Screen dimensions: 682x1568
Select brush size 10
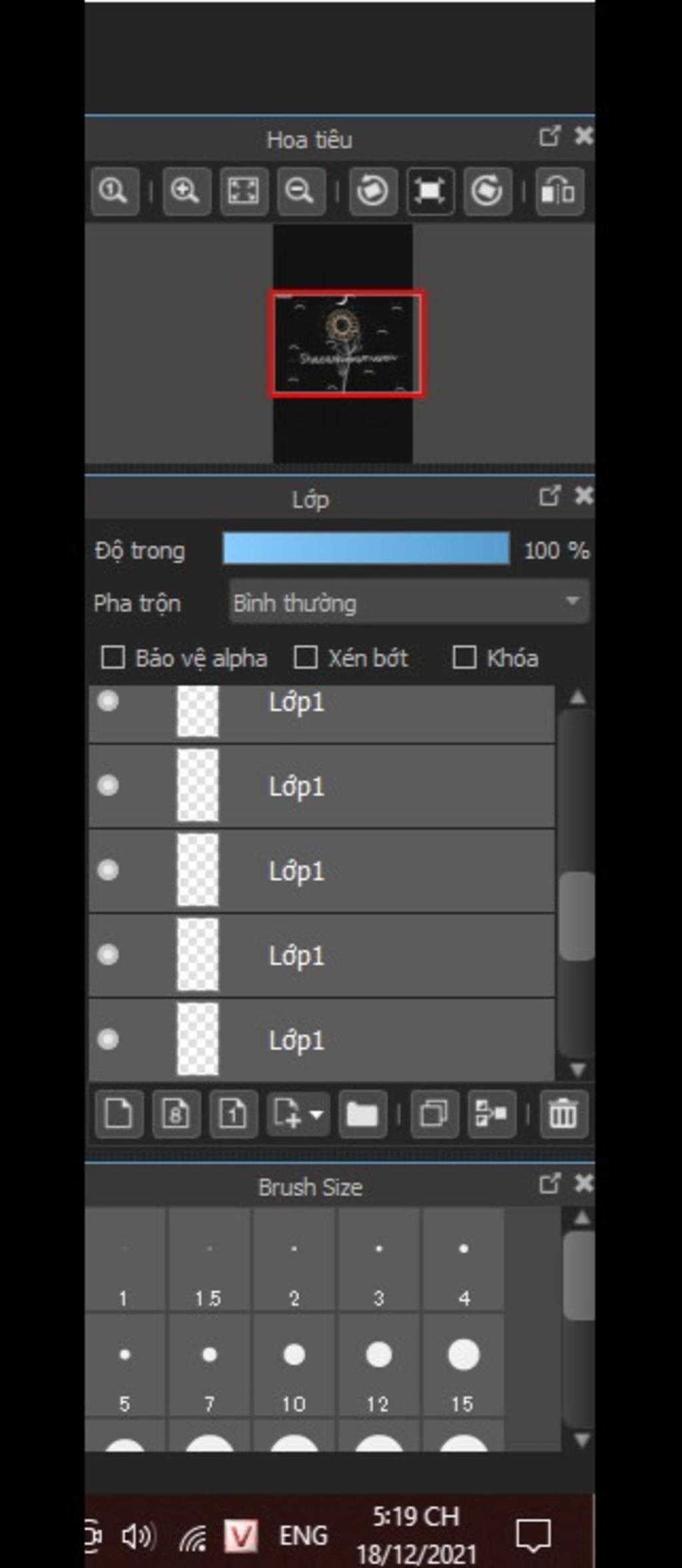pos(294,1364)
